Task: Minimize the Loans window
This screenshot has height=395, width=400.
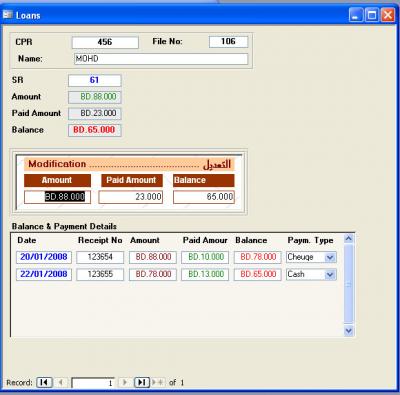Action: [356, 15]
